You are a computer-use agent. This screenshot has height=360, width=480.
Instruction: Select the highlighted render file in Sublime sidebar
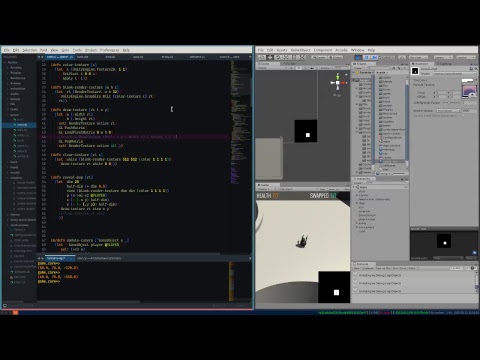tap(22, 125)
